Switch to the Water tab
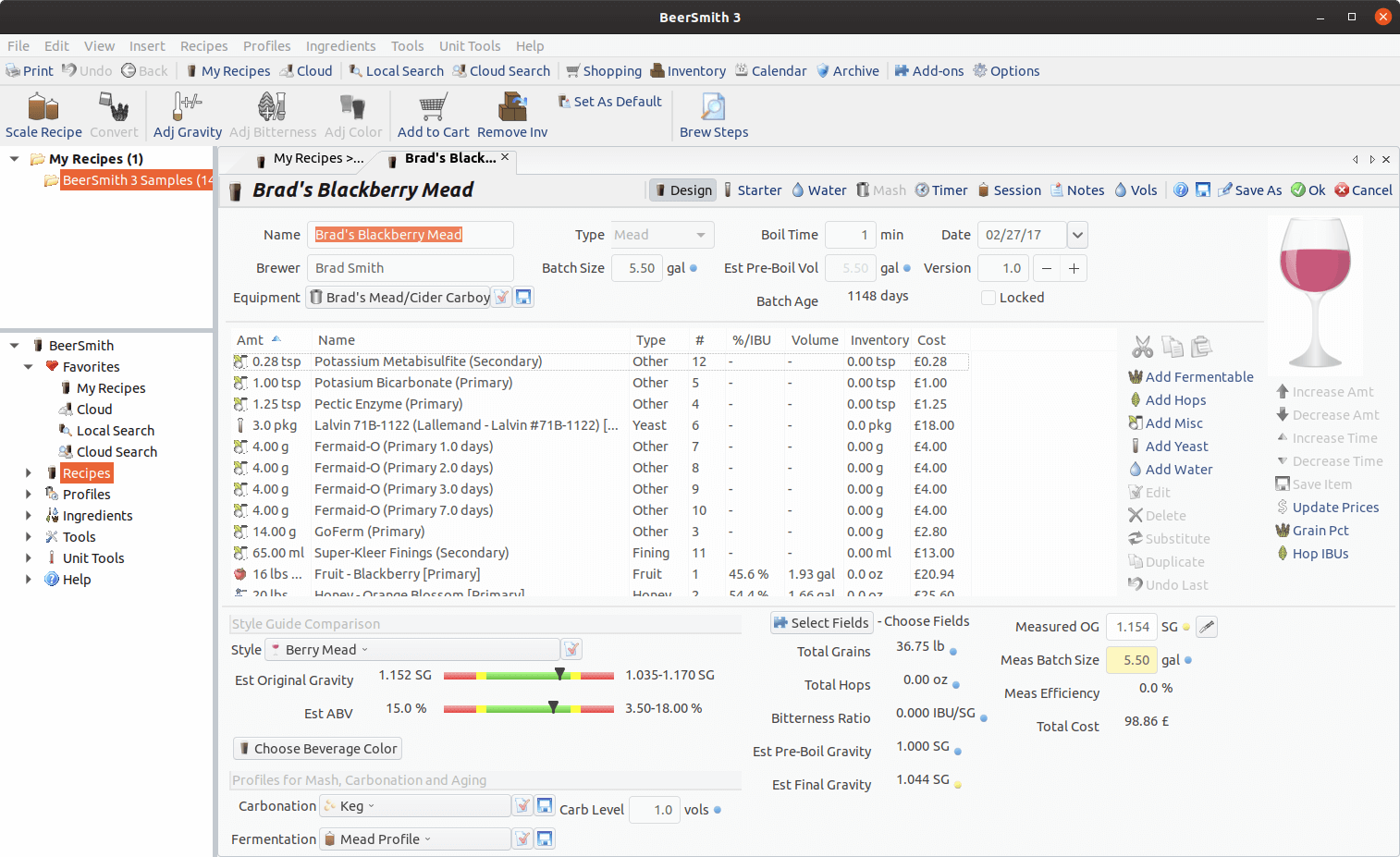 tap(819, 190)
